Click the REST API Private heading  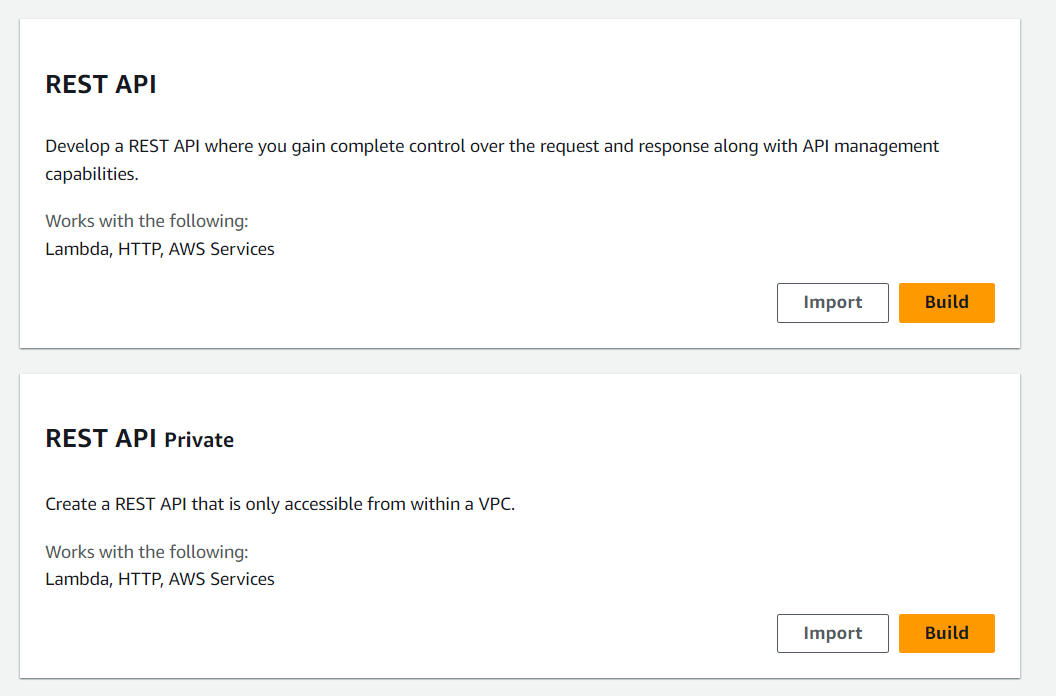click(x=139, y=439)
